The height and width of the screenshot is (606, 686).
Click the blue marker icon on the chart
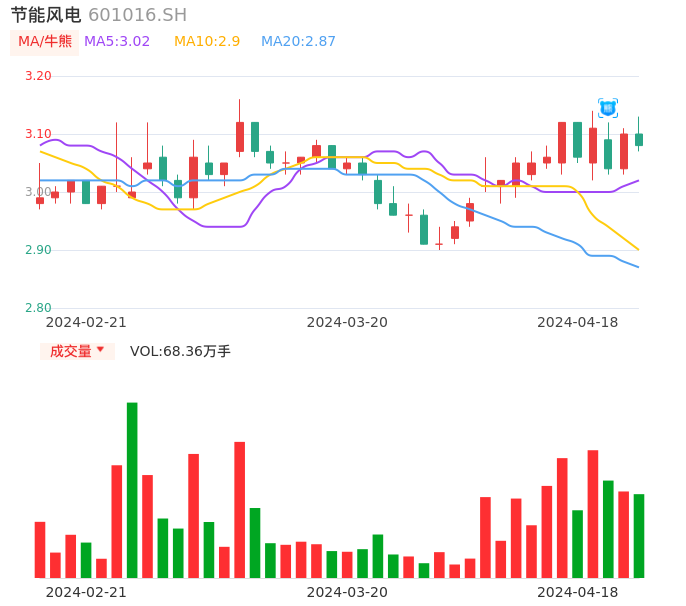(608, 107)
